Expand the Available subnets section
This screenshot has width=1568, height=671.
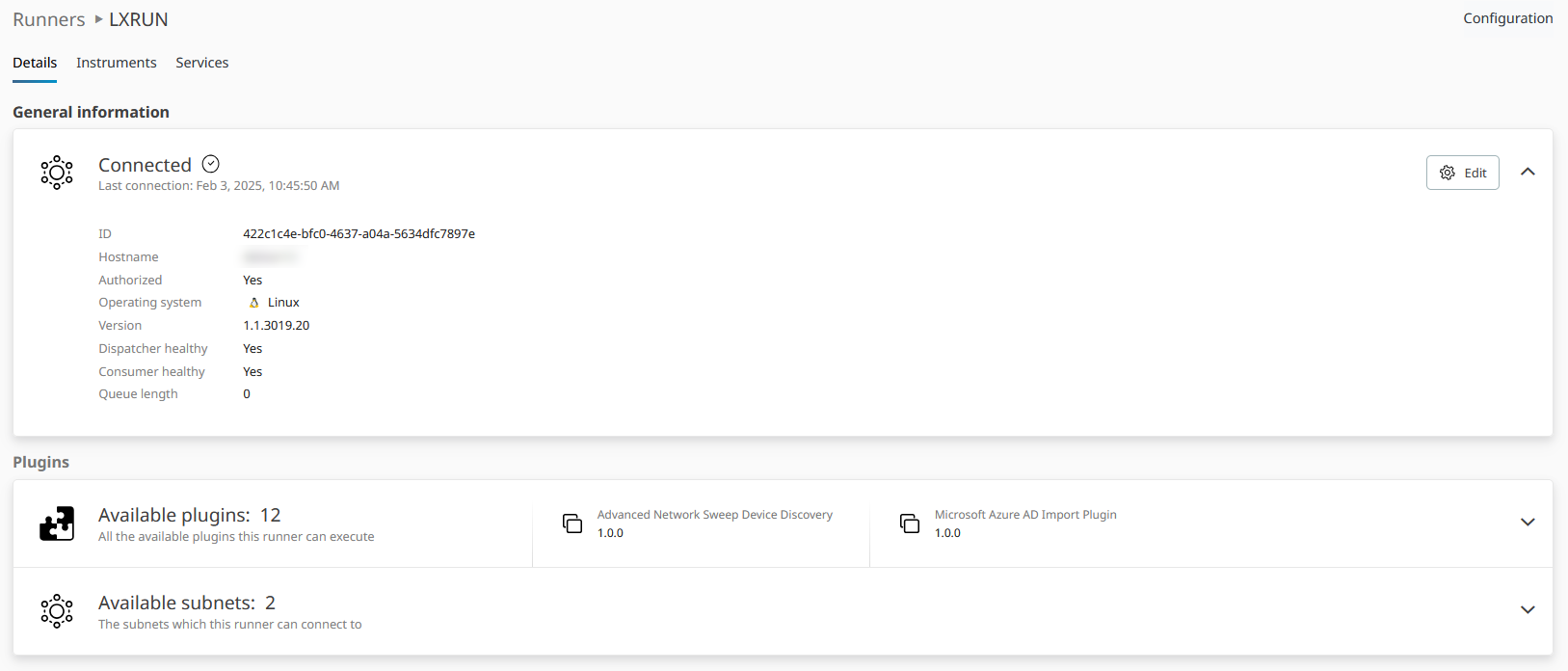point(1528,610)
